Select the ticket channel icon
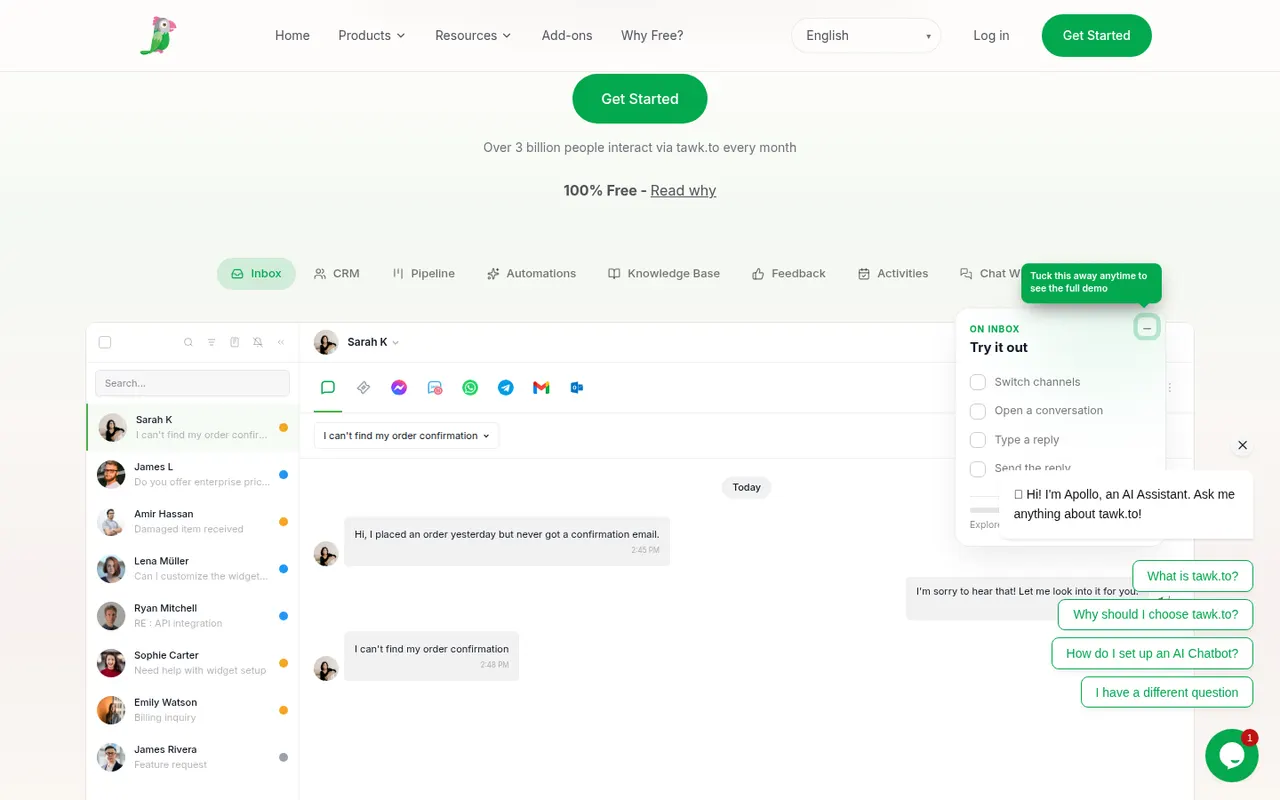 (364, 387)
